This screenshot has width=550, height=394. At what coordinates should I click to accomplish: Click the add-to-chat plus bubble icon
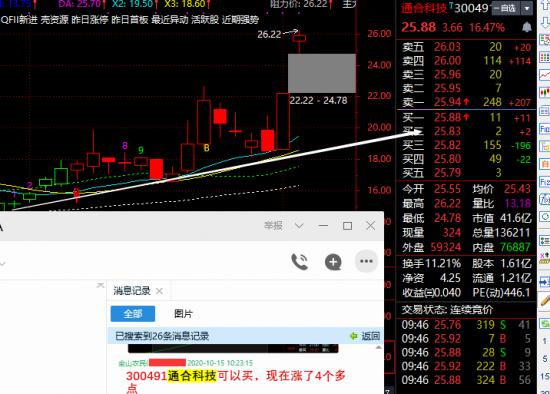click(x=333, y=262)
